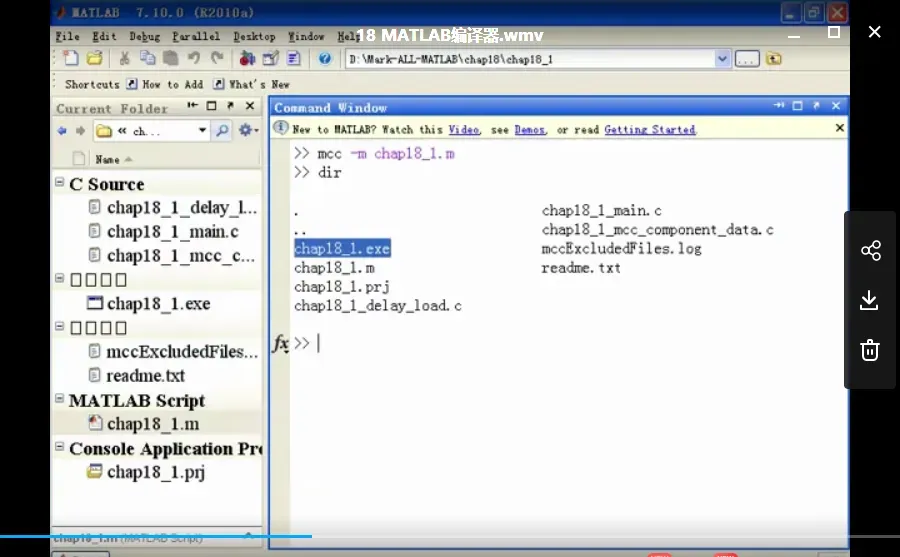The height and width of the screenshot is (557, 900).
Task: Maximize the Current Folder panel
Action: tap(211, 106)
